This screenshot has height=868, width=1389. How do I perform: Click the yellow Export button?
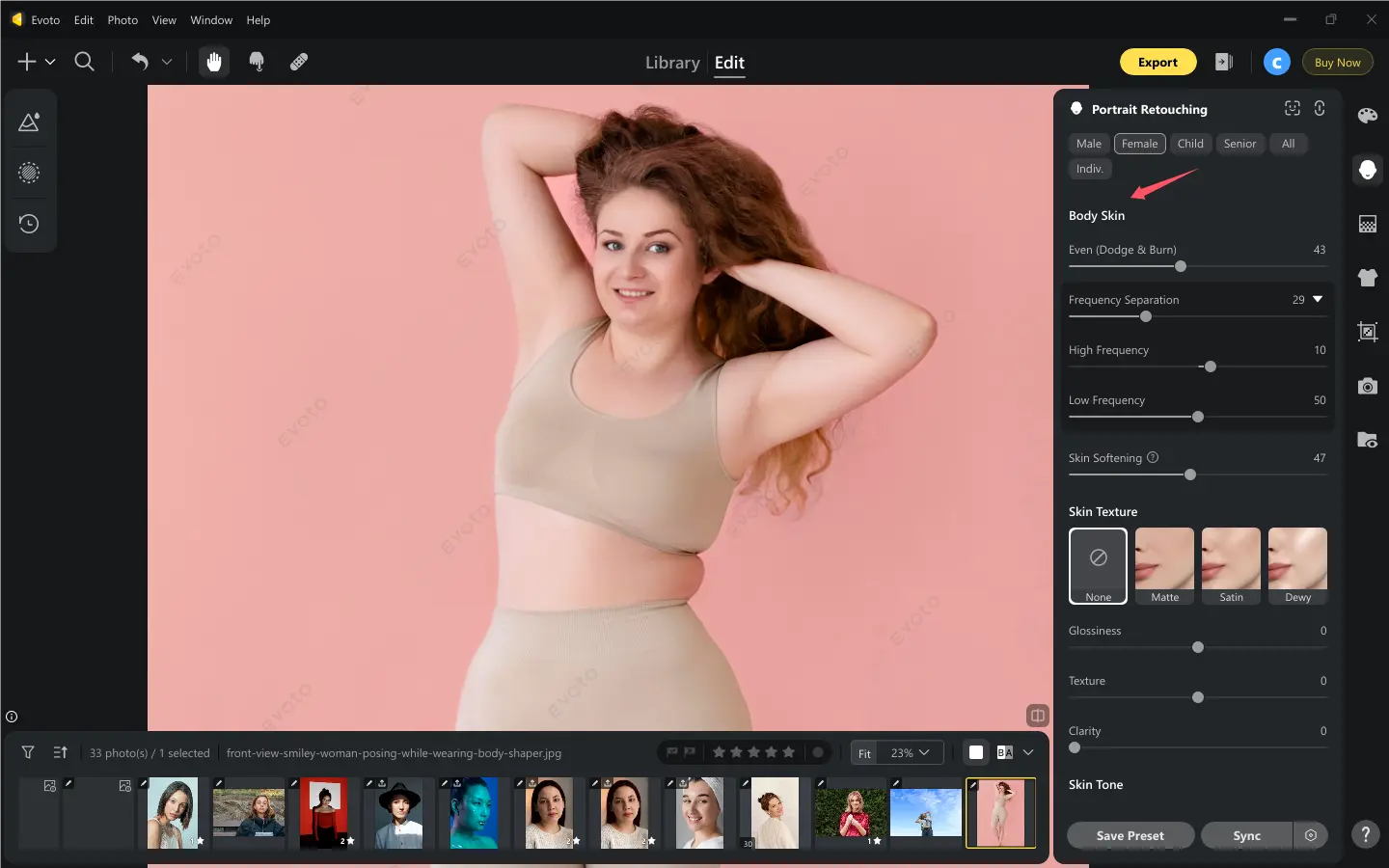(x=1157, y=62)
